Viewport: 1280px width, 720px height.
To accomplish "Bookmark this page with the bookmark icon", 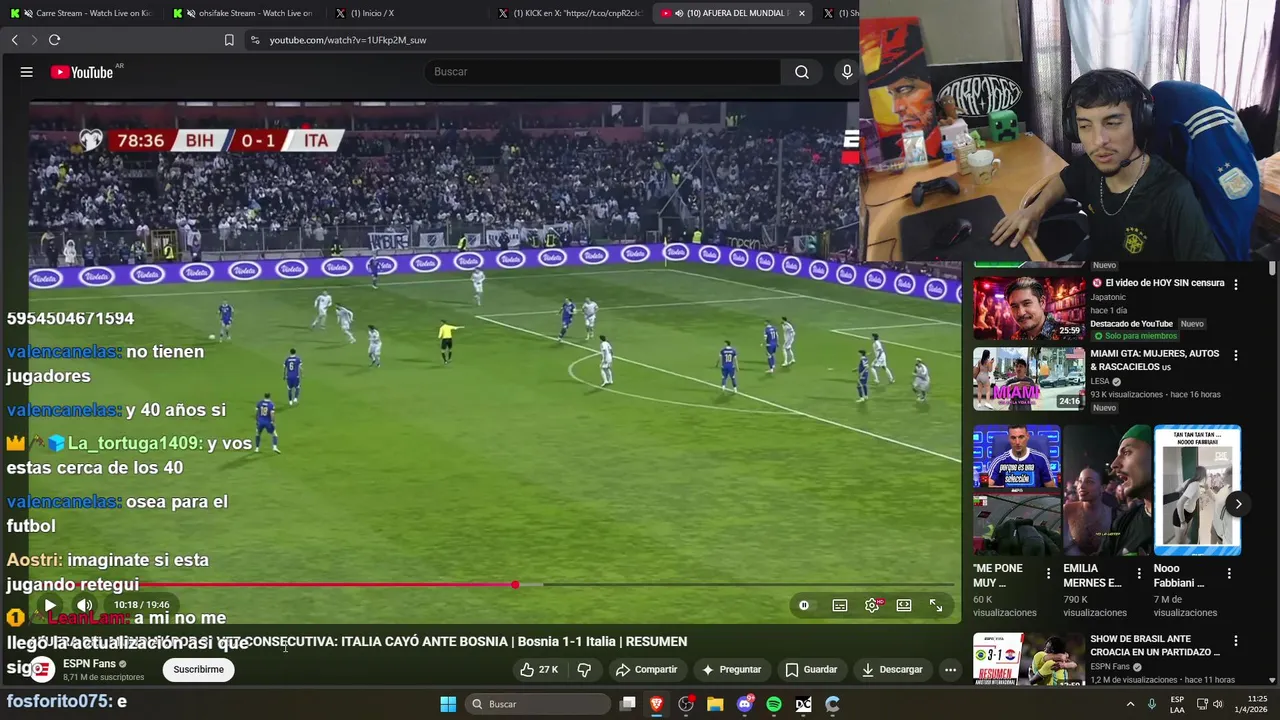I will point(229,40).
